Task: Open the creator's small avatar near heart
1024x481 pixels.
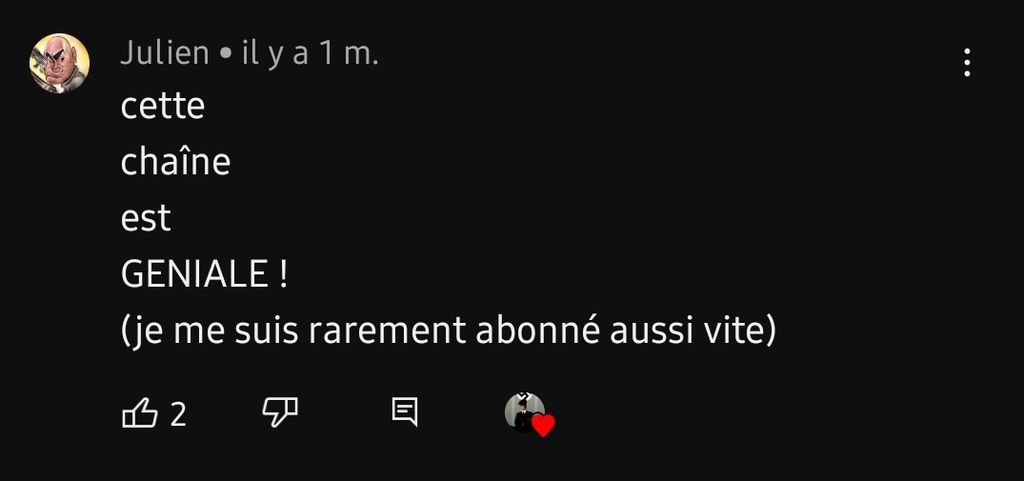Action: (x=524, y=411)
